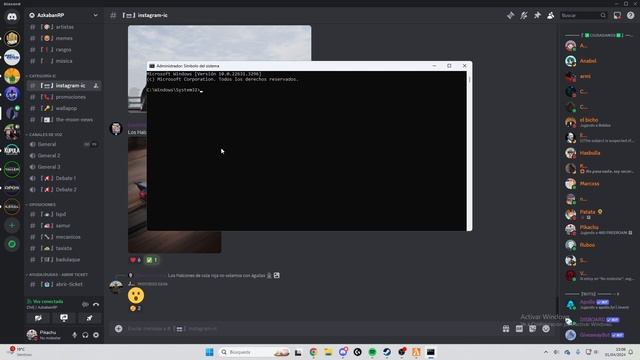Viewport: 640px width, 360px height.
Task: Join the Debate 1 voice channel
Action: [x=63, y=178]
